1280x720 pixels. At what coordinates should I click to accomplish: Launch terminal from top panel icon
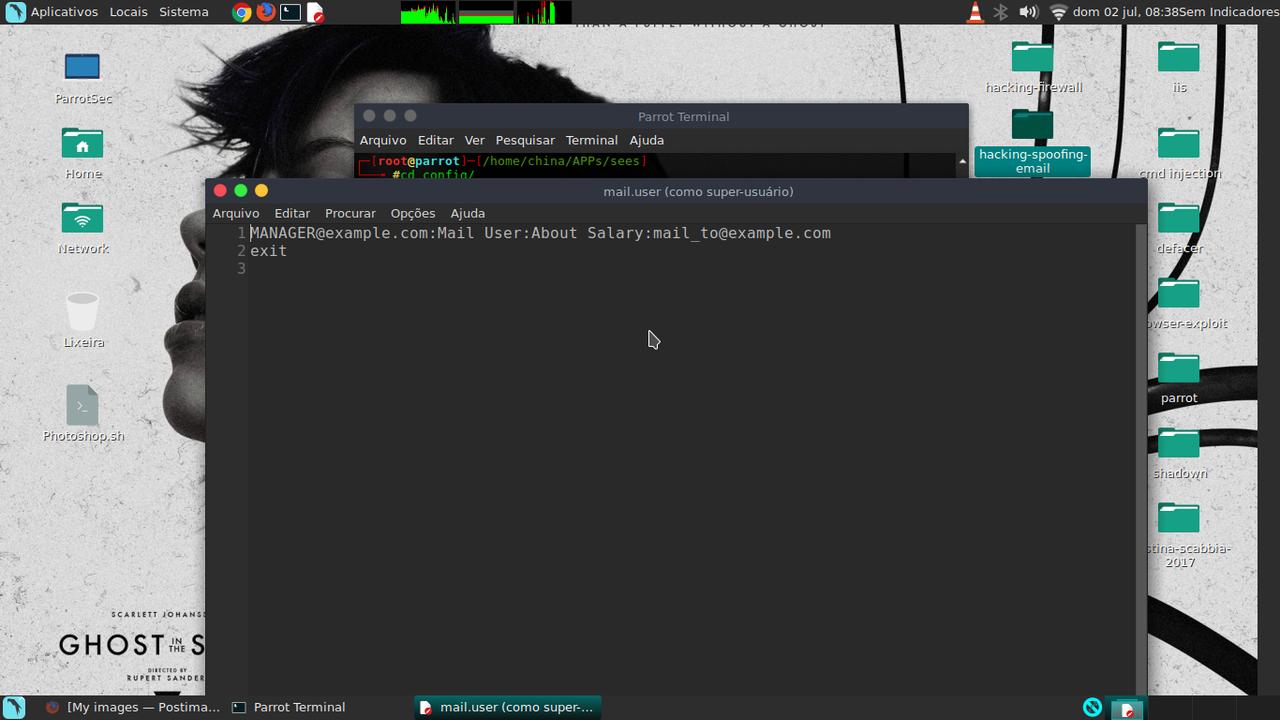pyautogui.click(x=290, y=12)
